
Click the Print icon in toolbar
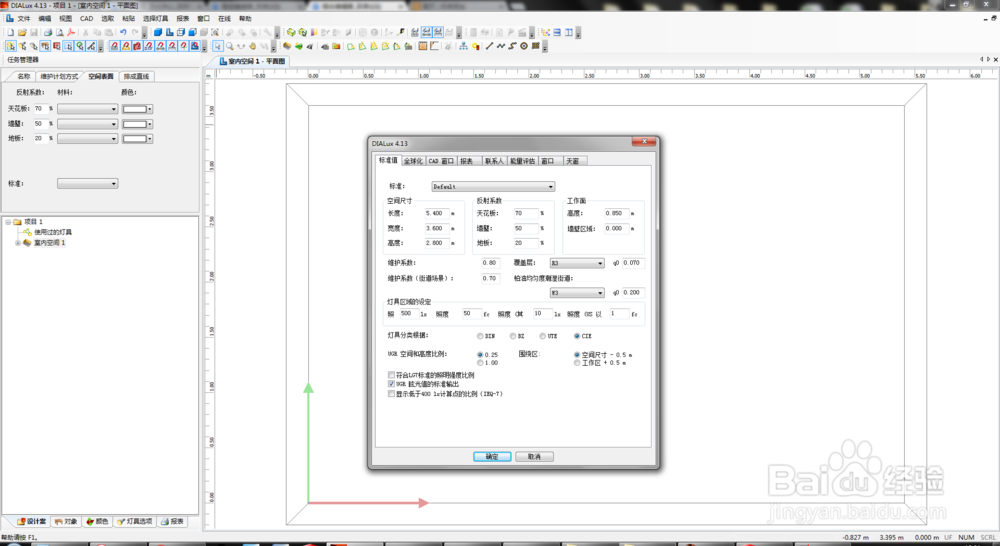(48, 33)
